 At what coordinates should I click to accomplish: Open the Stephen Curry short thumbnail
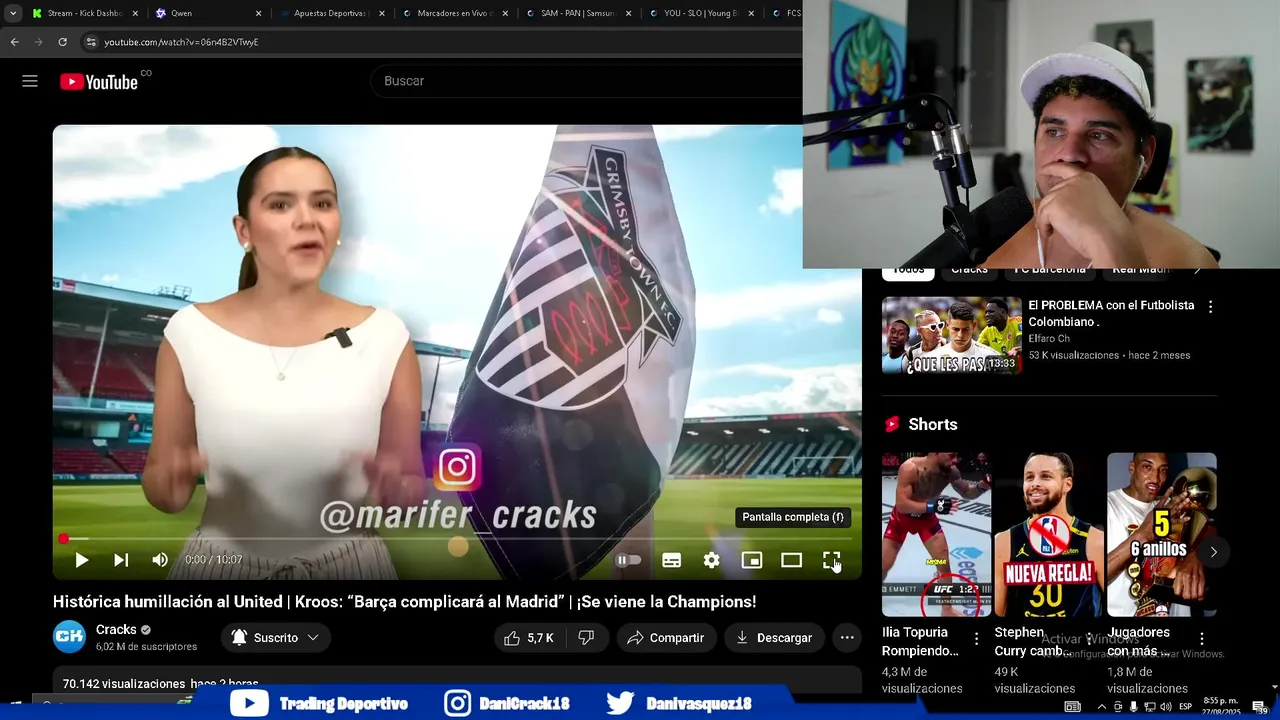[x=1049, y=534]
